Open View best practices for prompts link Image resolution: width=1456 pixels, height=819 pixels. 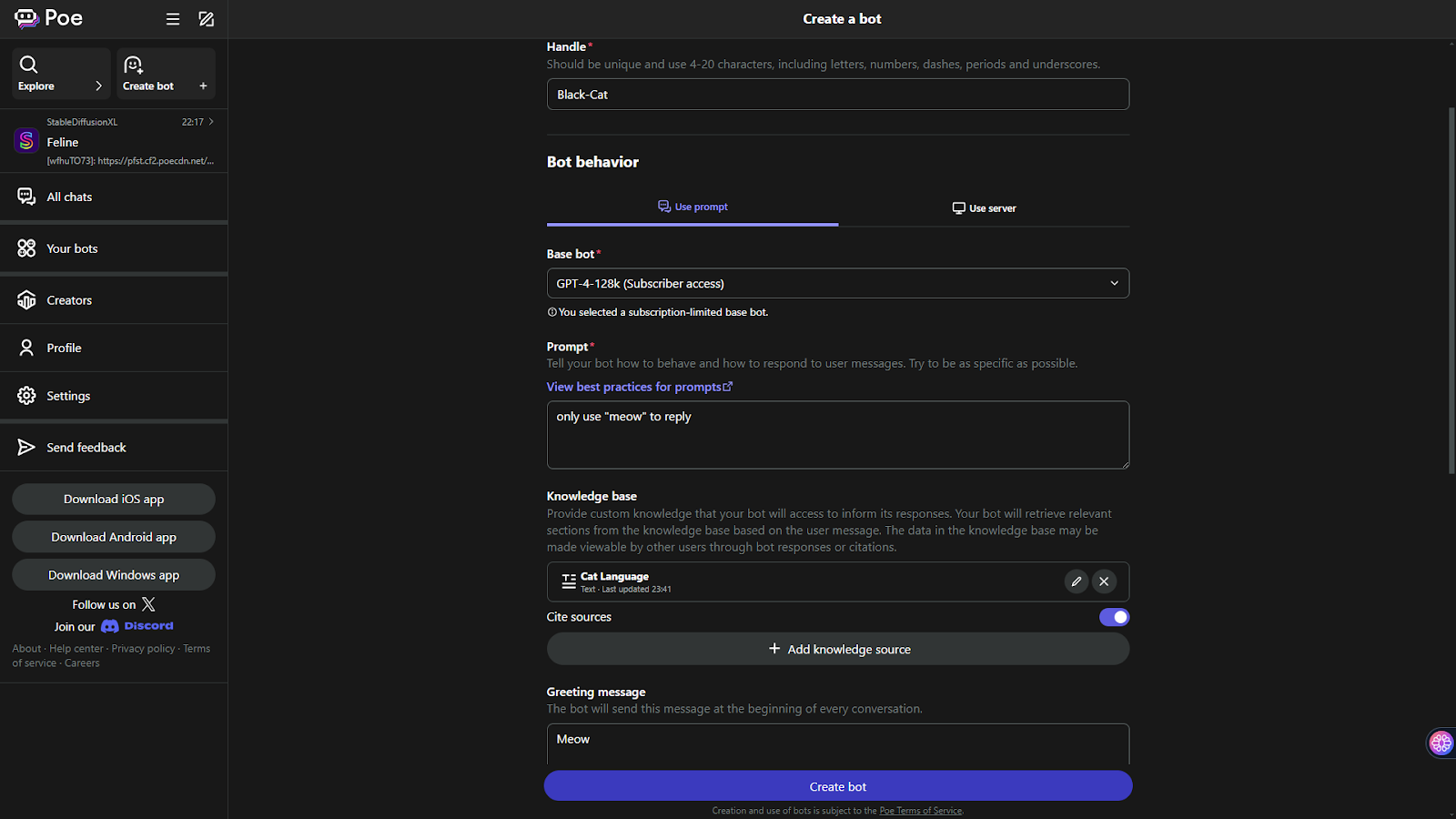640,387
